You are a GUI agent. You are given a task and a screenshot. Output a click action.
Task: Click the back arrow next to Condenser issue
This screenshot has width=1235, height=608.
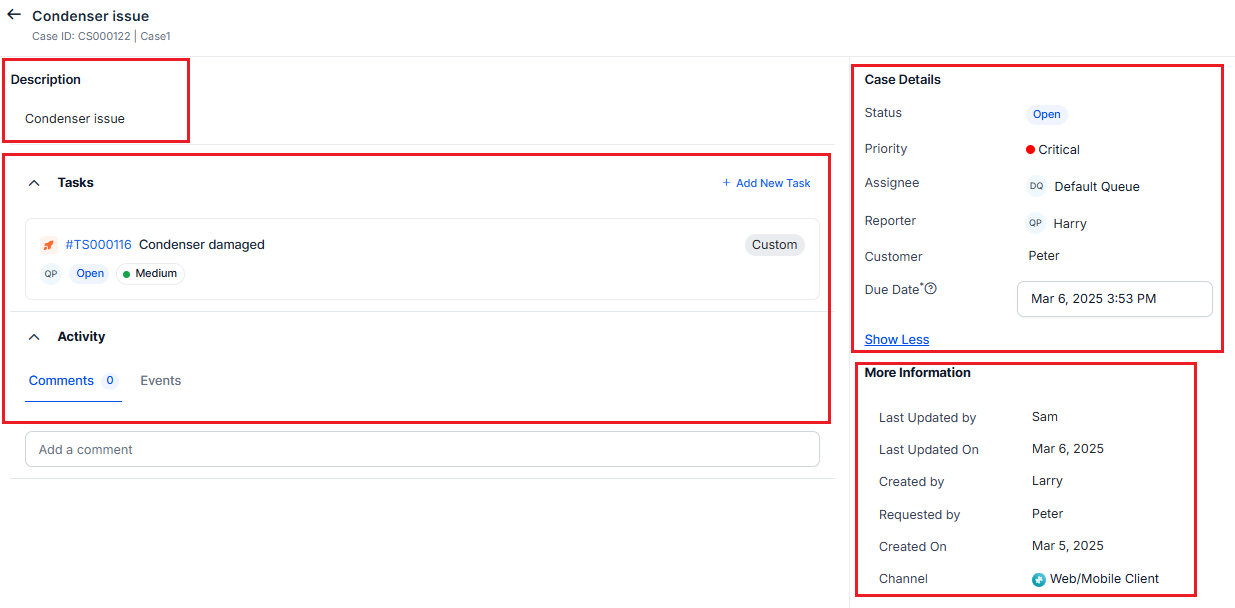coord(14,15)
